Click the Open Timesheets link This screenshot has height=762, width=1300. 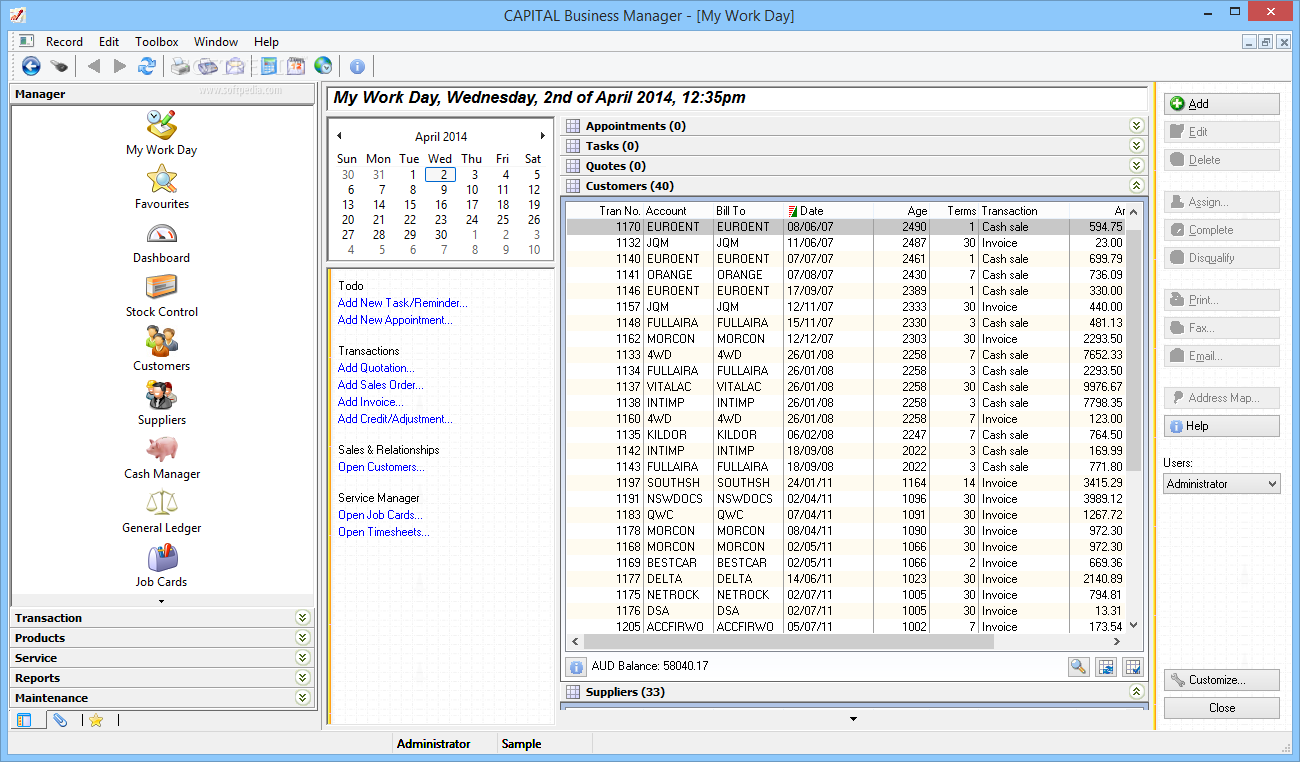click(384, 532)
